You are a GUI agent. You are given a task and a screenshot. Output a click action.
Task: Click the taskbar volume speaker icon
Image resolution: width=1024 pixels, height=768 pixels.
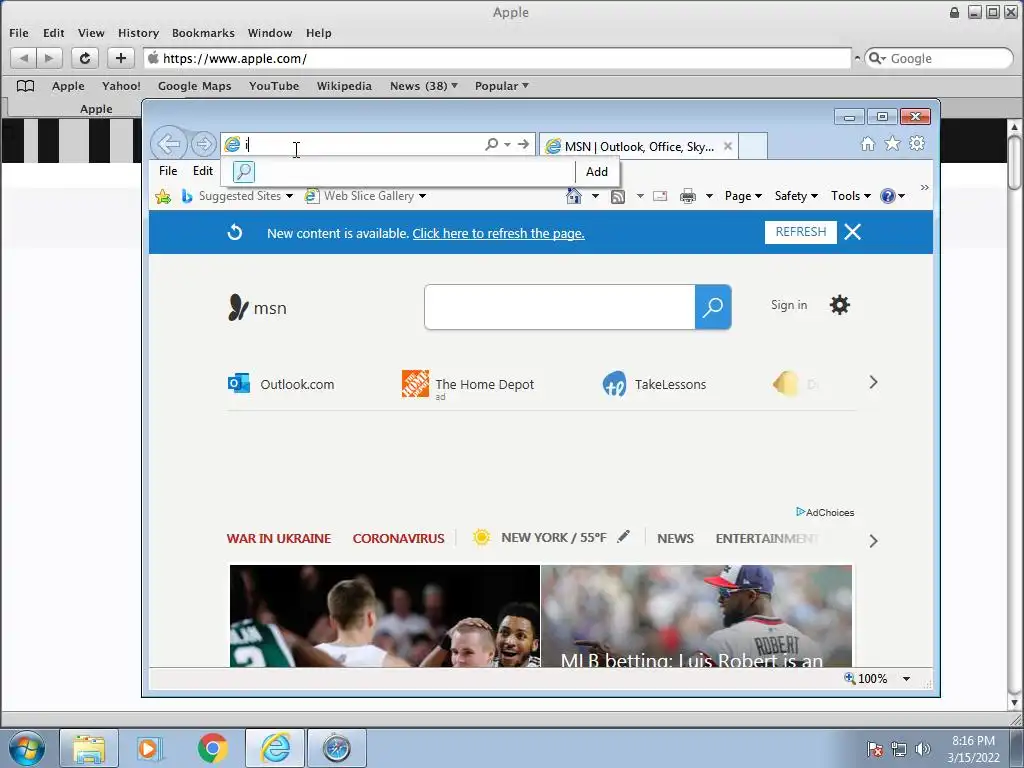tap(923, 748)
